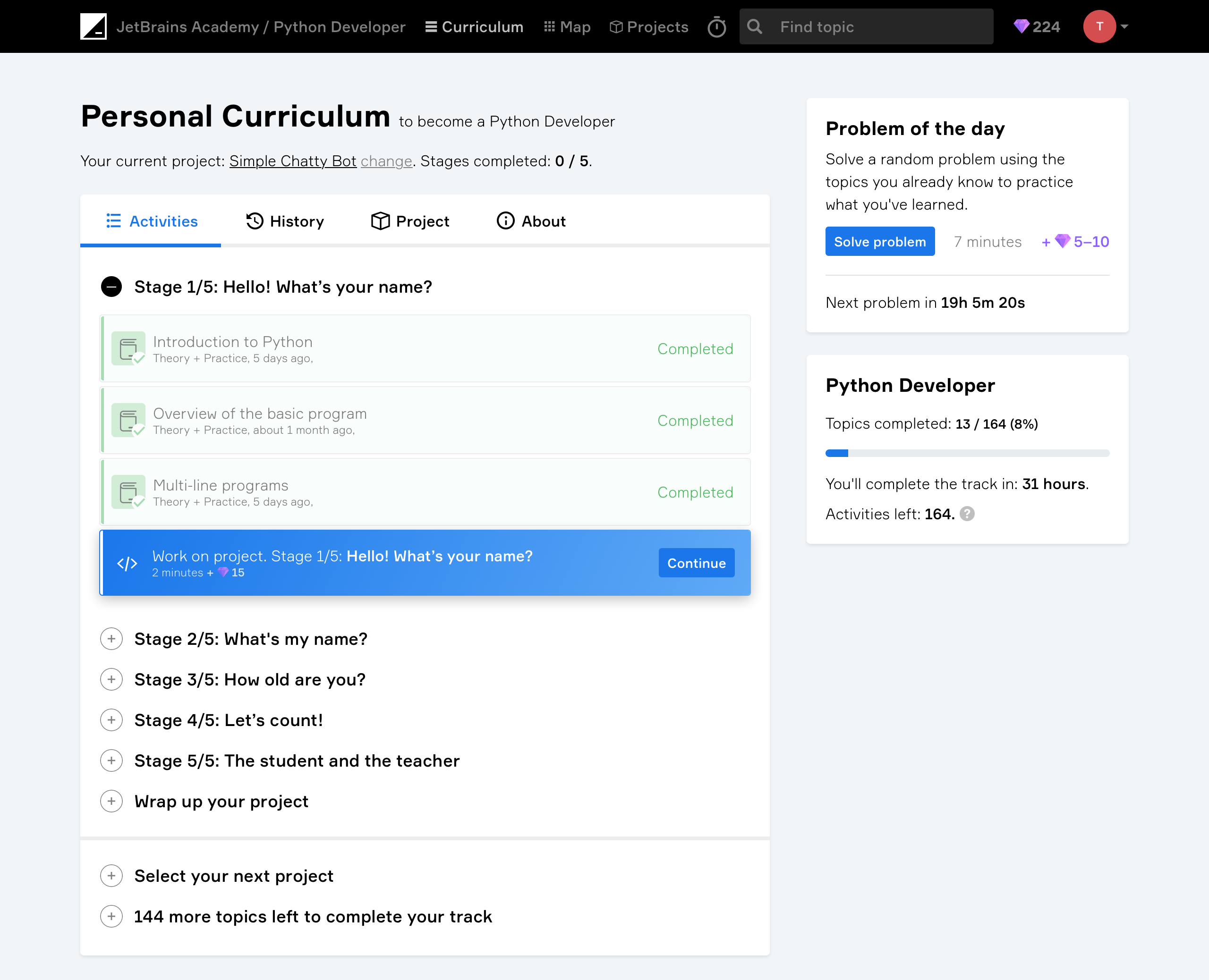Switch to the About tab
The width and height of the screenshot is (1209, 980).
[531, 221]
